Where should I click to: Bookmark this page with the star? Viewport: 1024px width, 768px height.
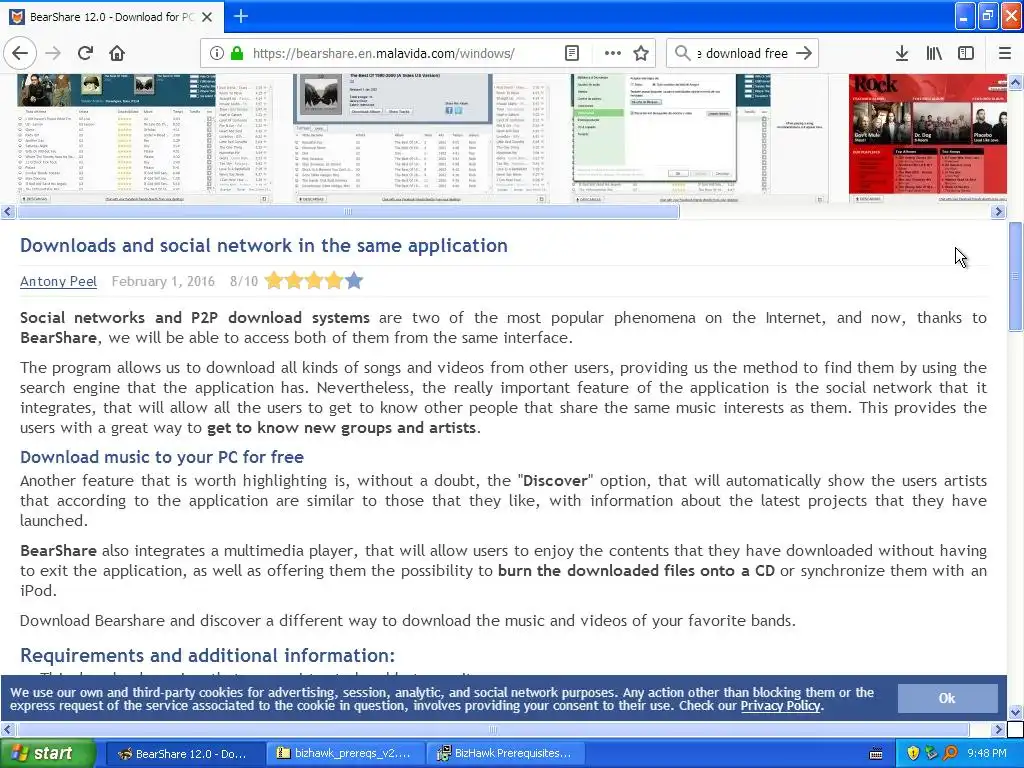(x=641, y=53)
